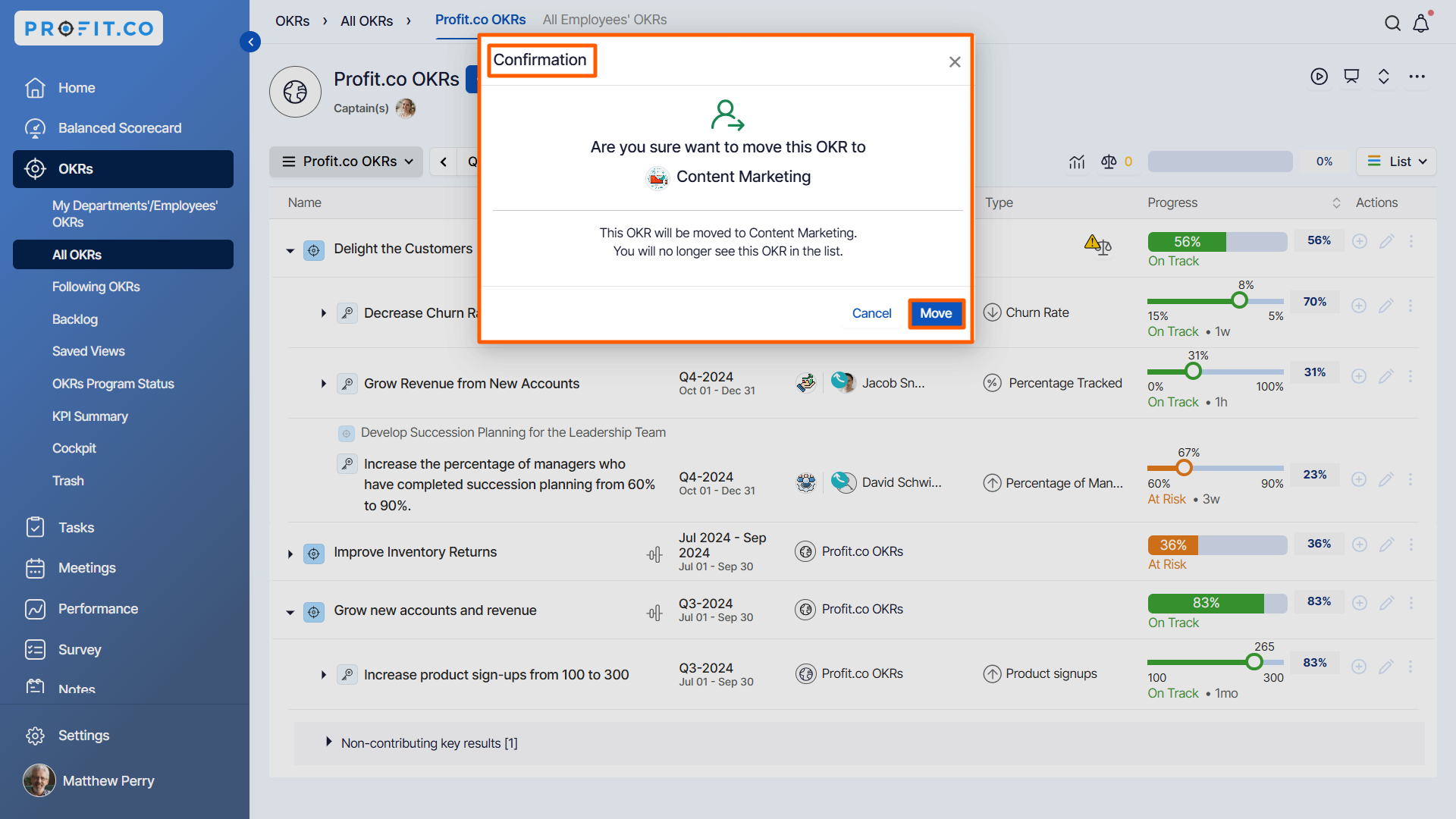Viewport: 1456px width, 819px height.
Task: Click pencil edit icon for Delight the Customers
Action: tap(1386, 241)
